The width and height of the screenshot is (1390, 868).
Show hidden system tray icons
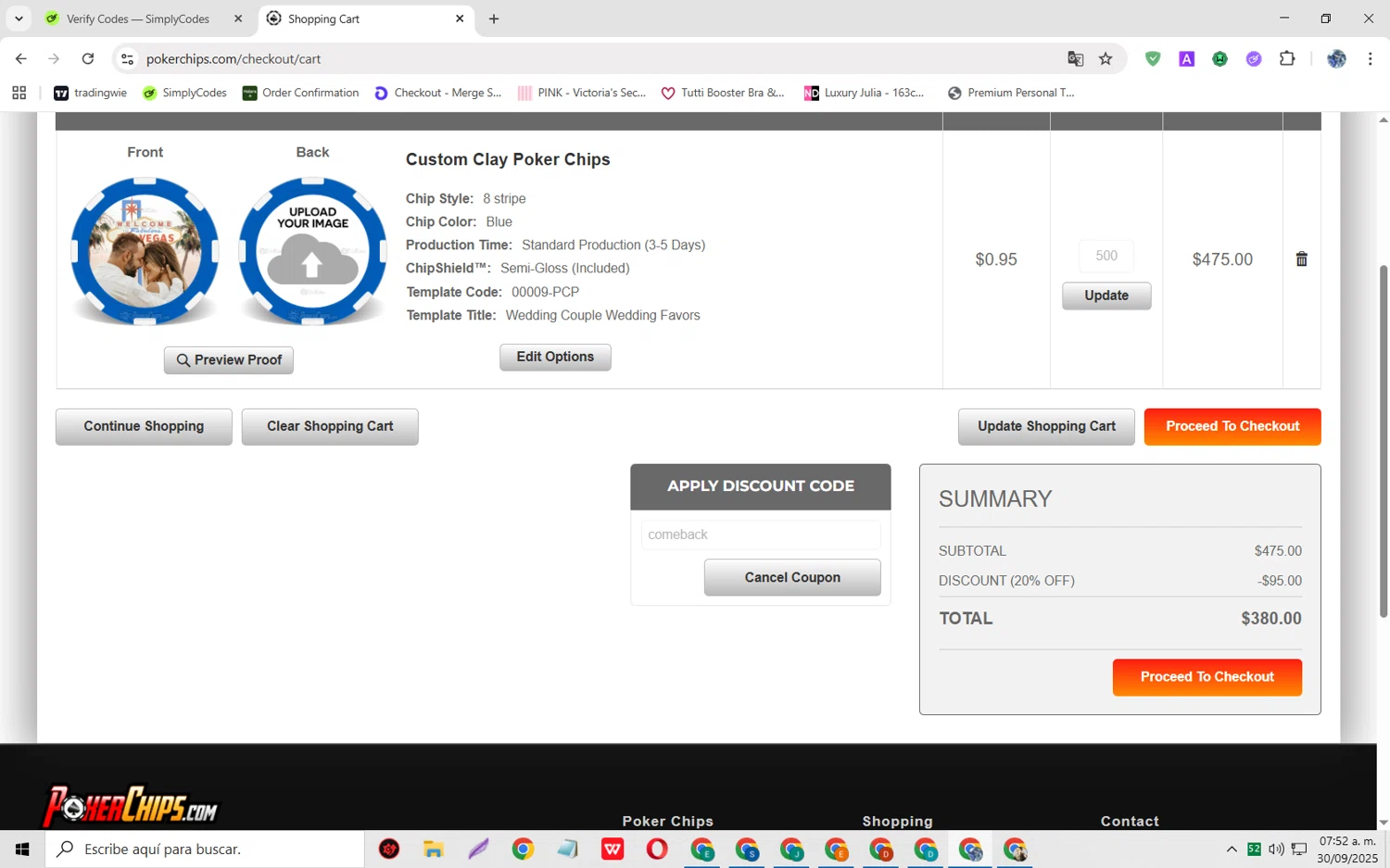[x=1232, y=849]
